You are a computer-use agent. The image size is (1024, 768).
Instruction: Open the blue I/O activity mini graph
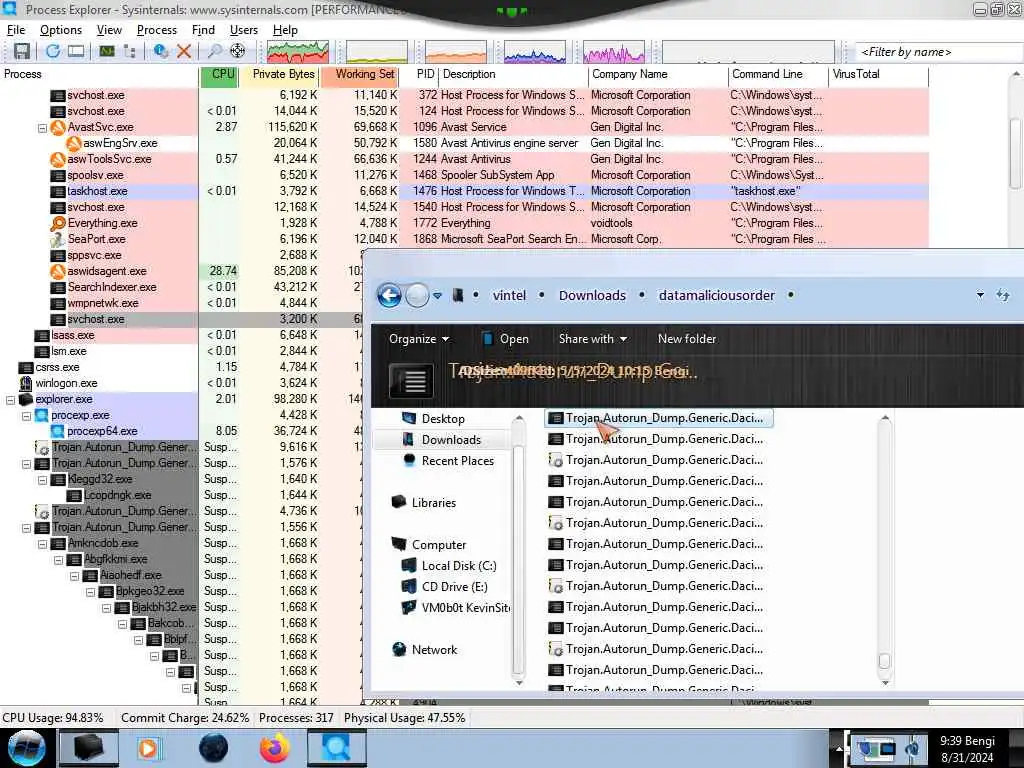(x=534, y=52)
